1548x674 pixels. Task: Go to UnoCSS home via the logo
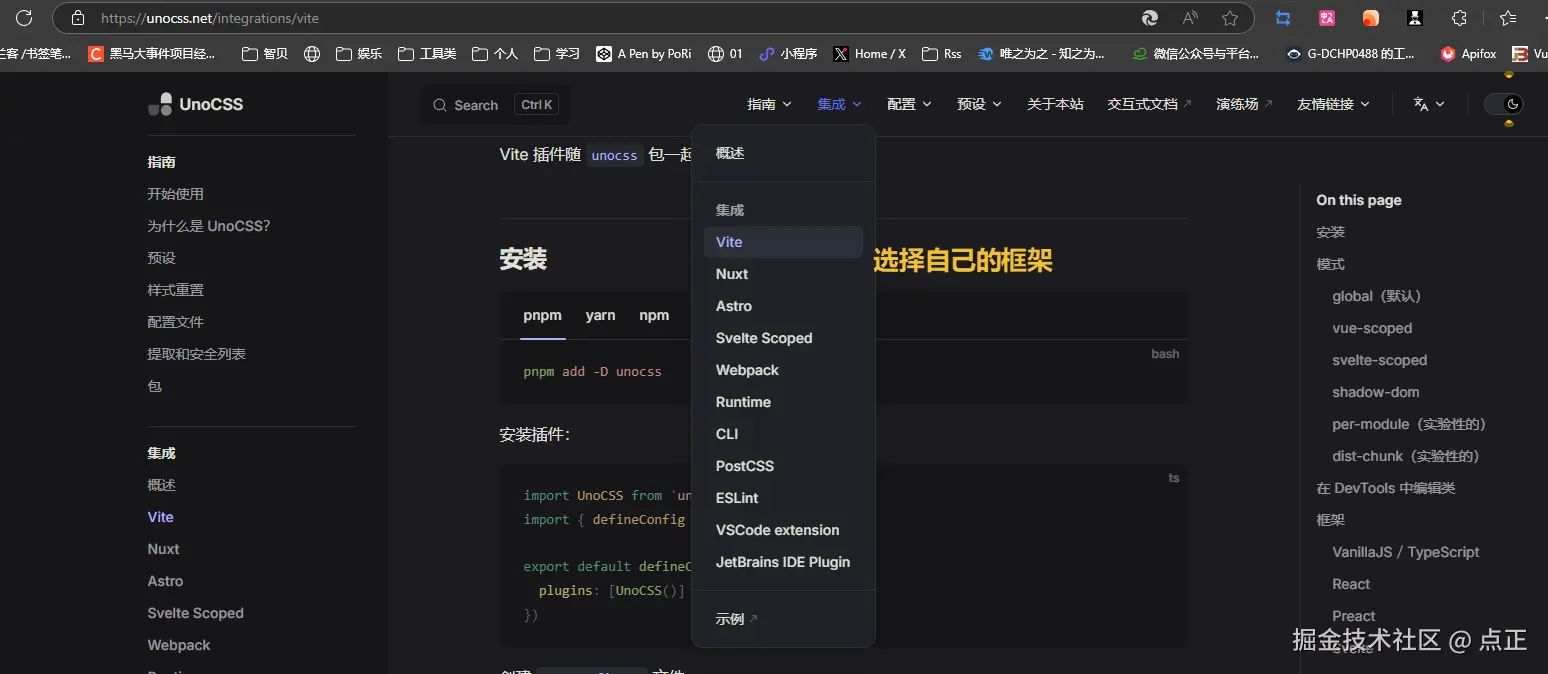196,104
